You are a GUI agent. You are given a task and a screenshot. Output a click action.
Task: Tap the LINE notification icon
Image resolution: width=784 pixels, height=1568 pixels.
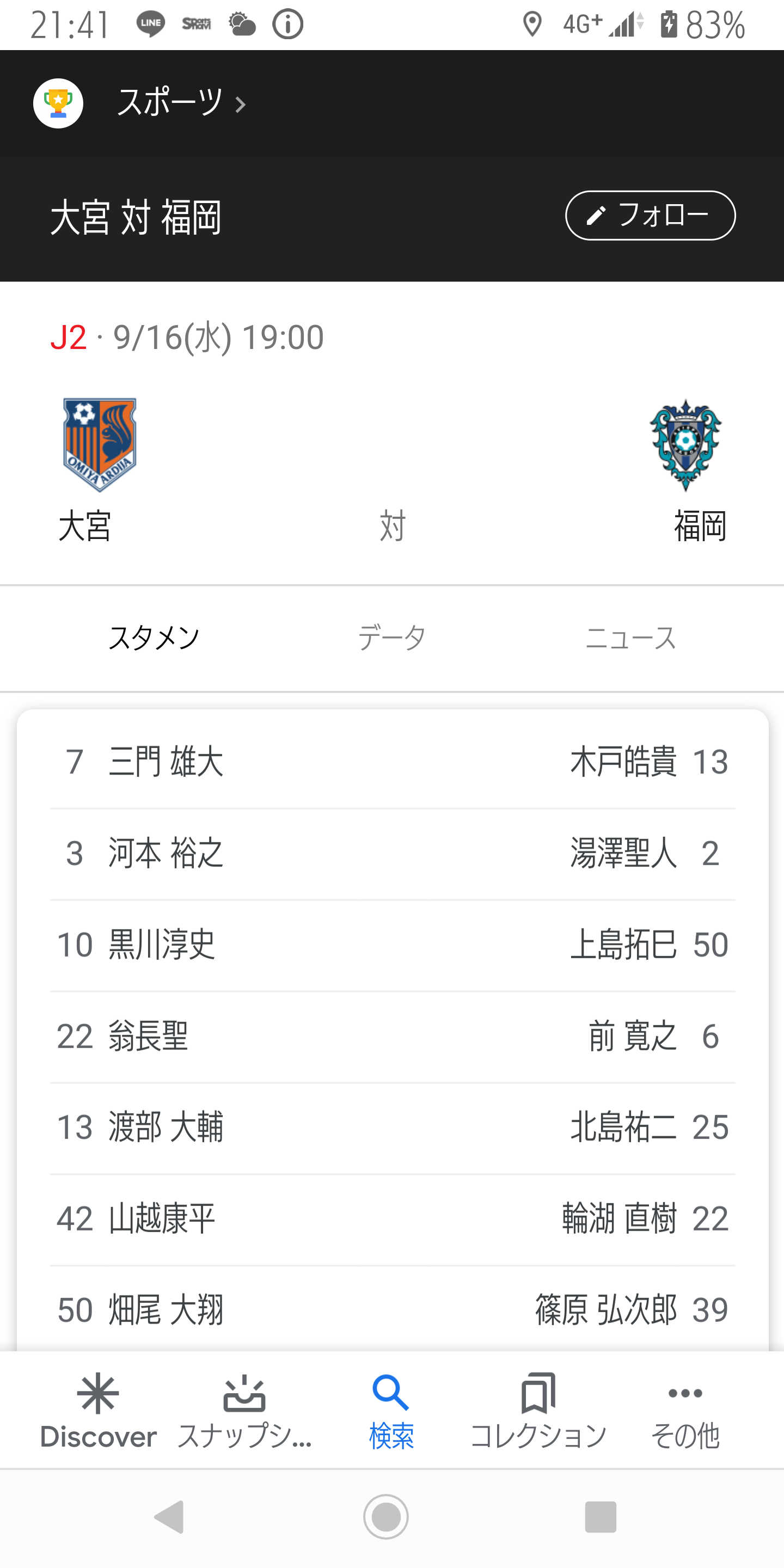click(x=150, y=24)
